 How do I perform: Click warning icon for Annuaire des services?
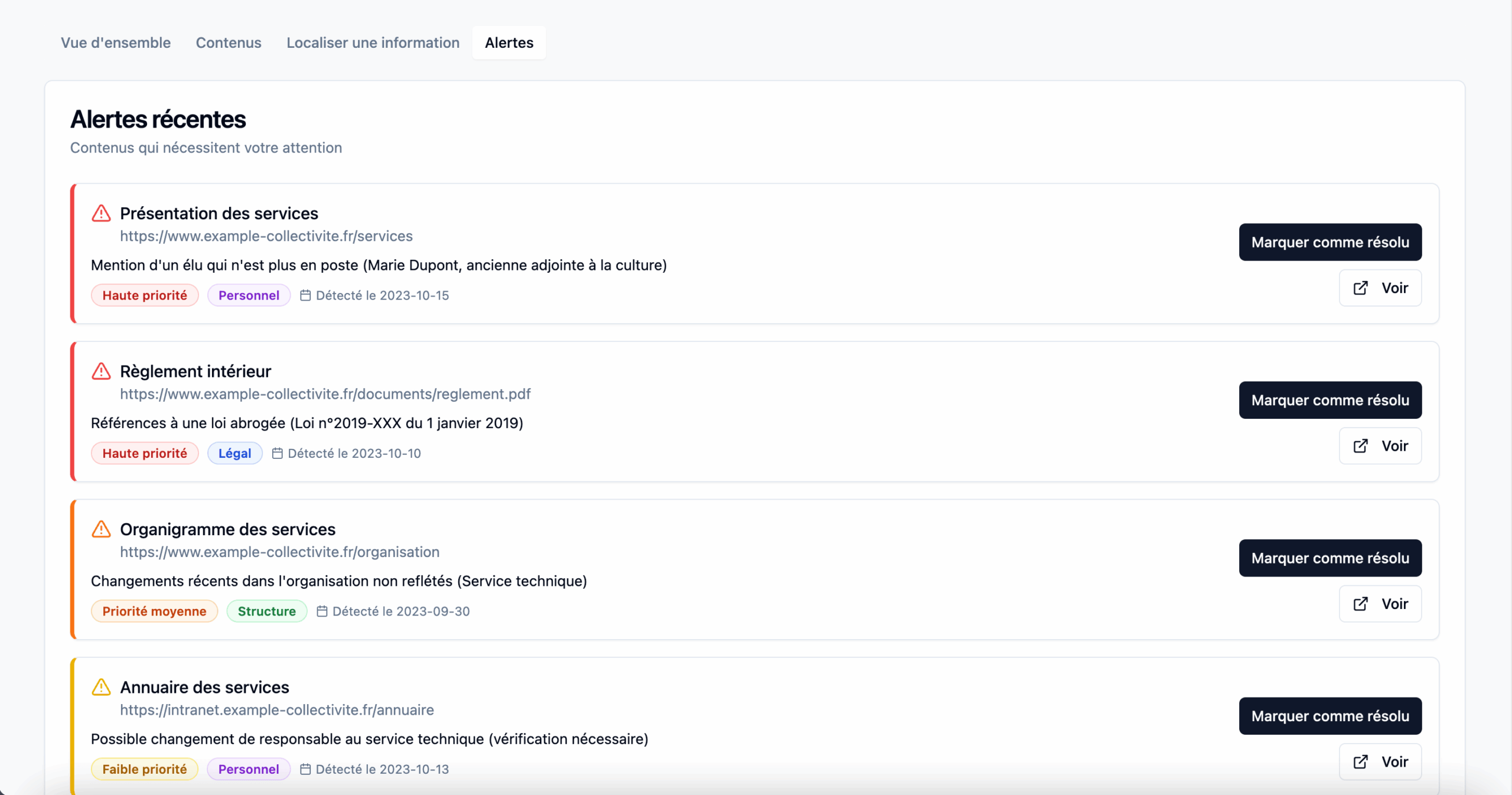click(102, 687)
